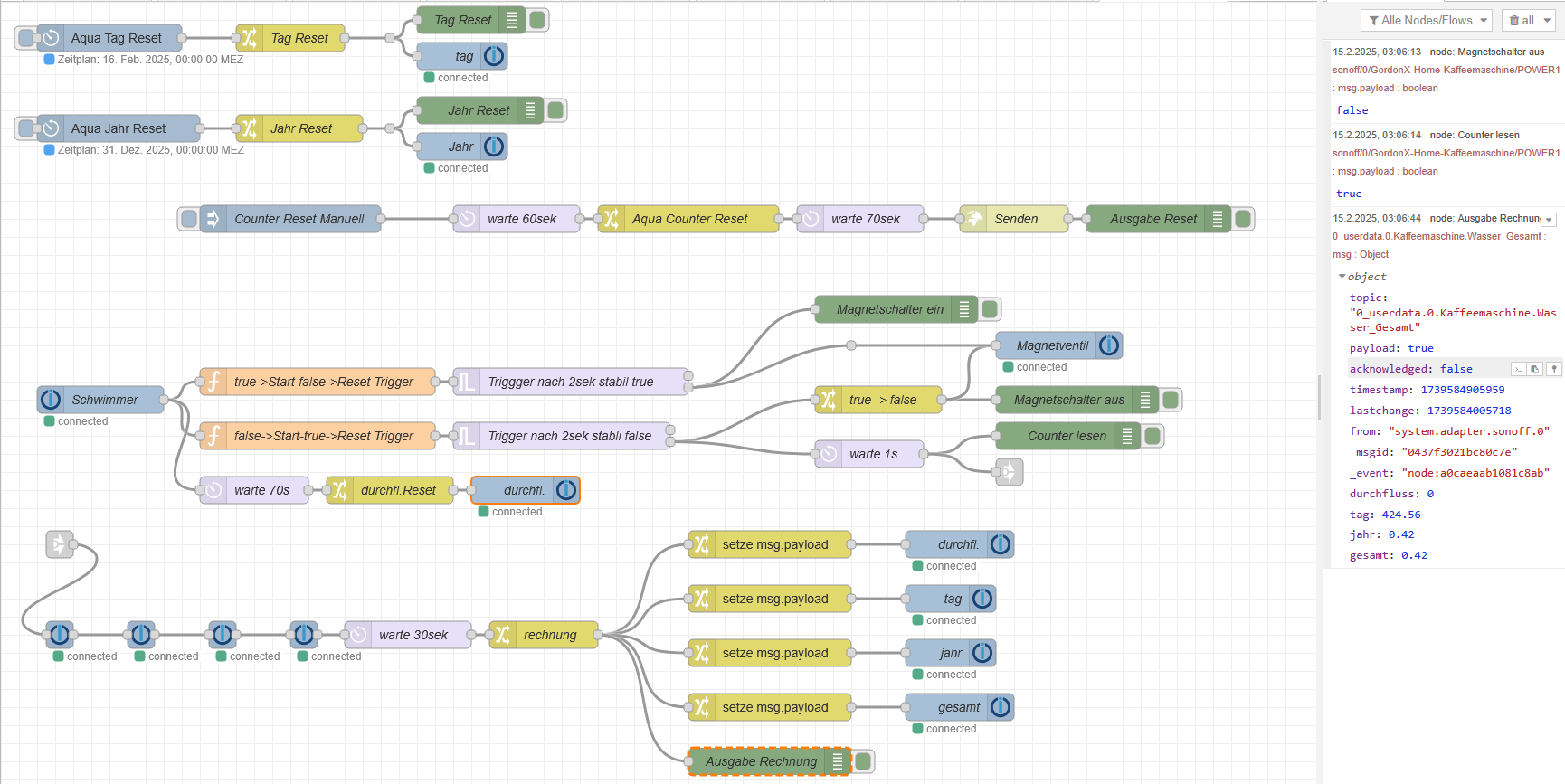This screenshot has width=1565, height=784.
Task: Select the Senden trigger node
Action: tap(1014, 219)
